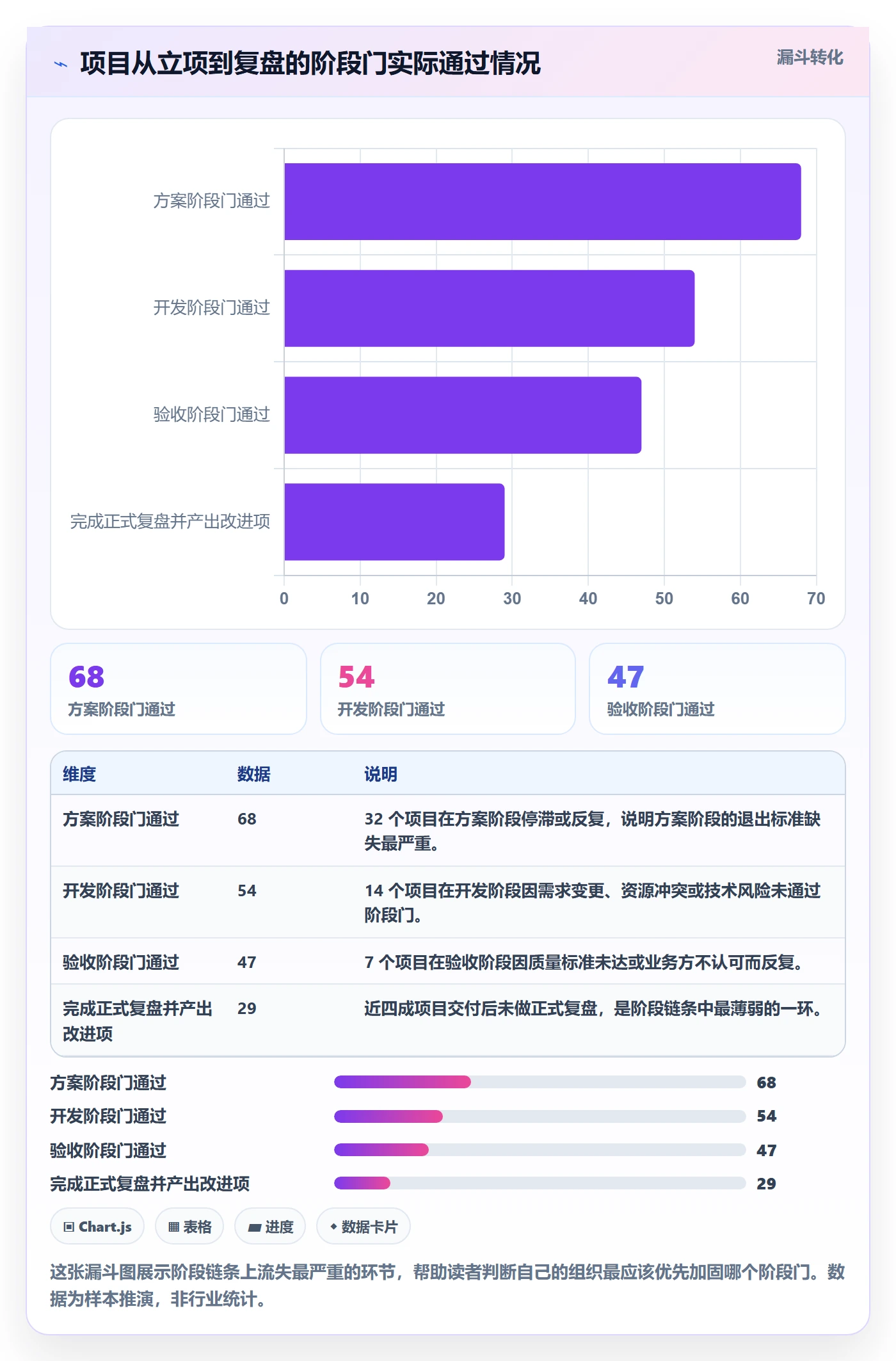Select the 进度 chip
This screenshot has height=1361, width=896.
[x=270, y=1227]
